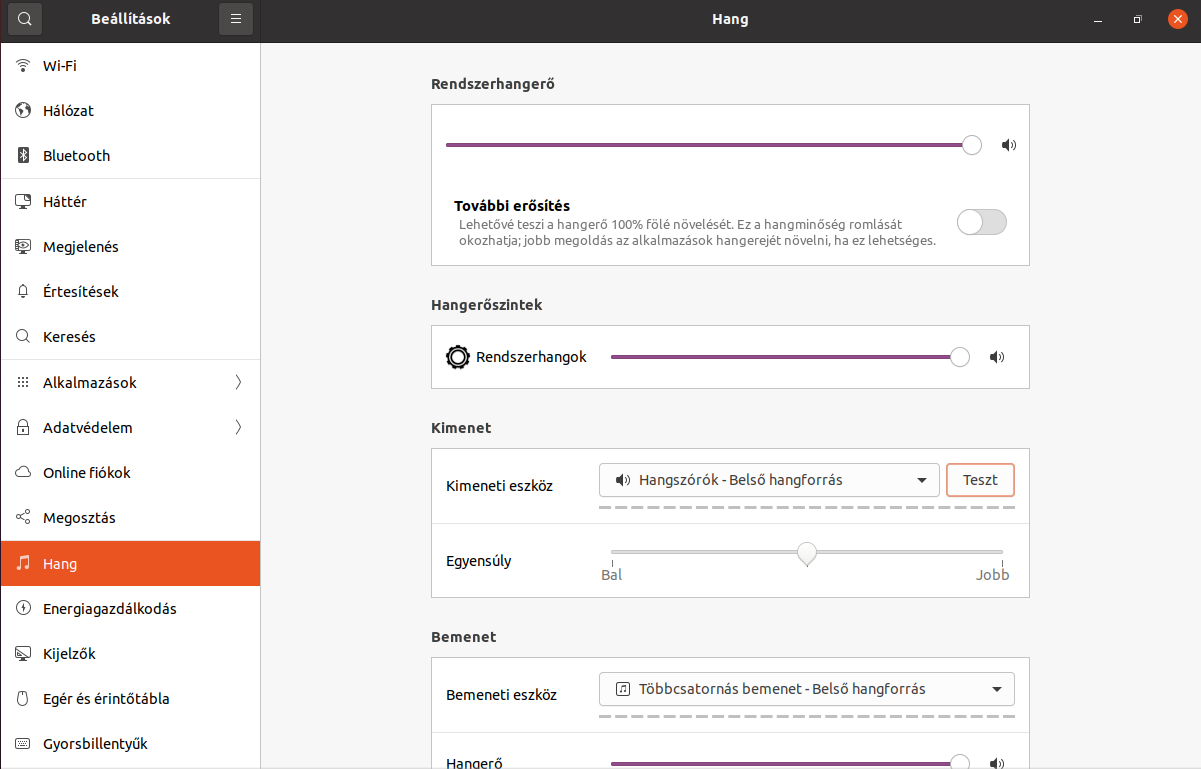Minimize the Settings window

pos(1099,19)
